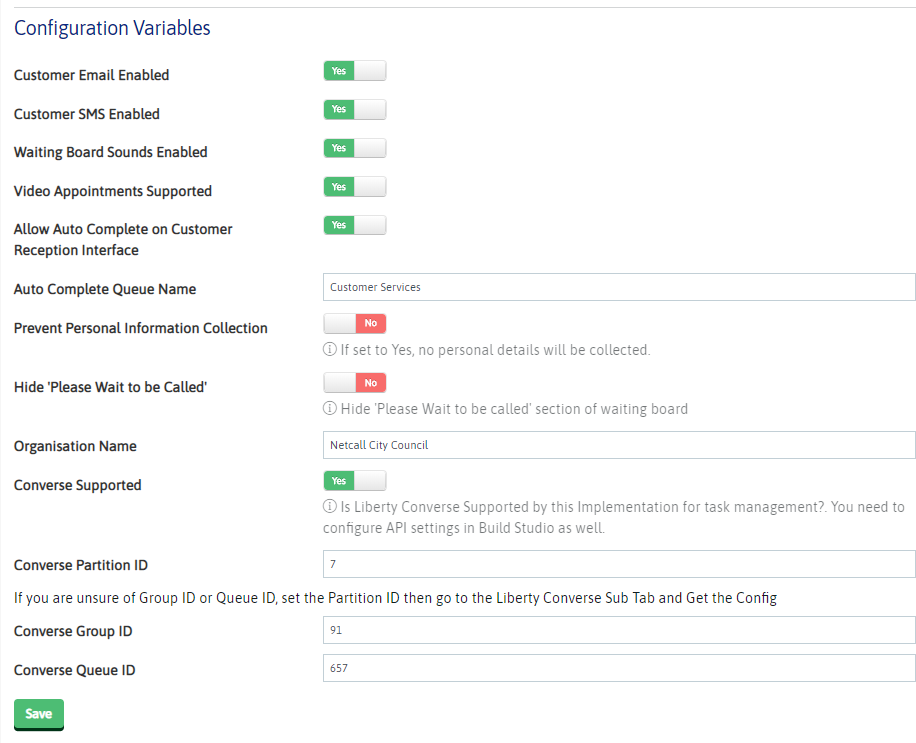Click info icon beside waiting board hint
The image size is (916, 743).
tap(329, 409)
